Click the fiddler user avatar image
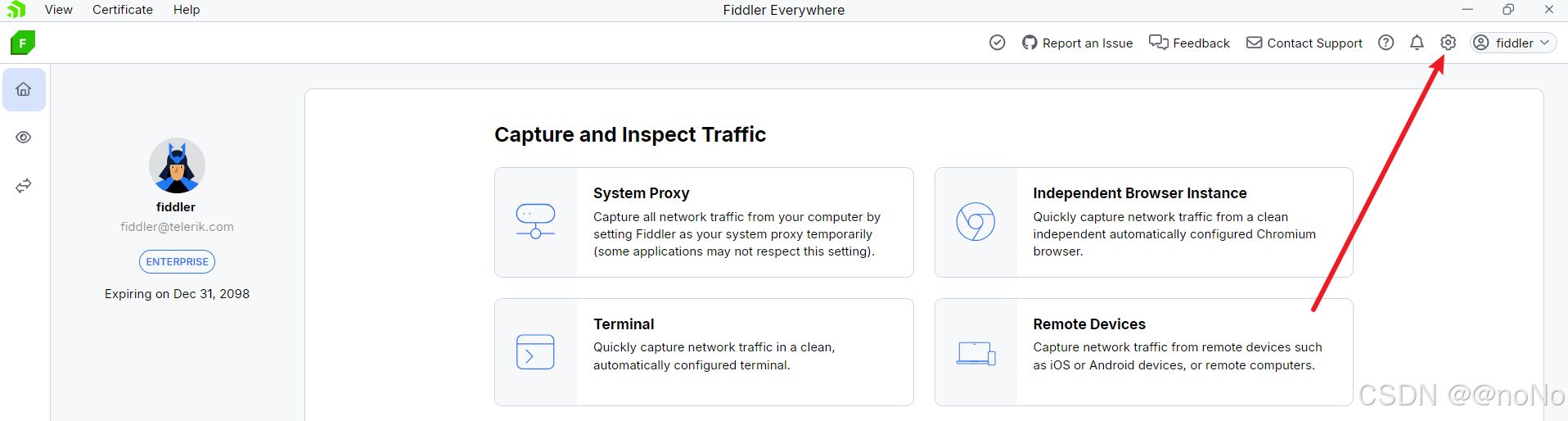The image size is (1568, 421). pos(177,165)
